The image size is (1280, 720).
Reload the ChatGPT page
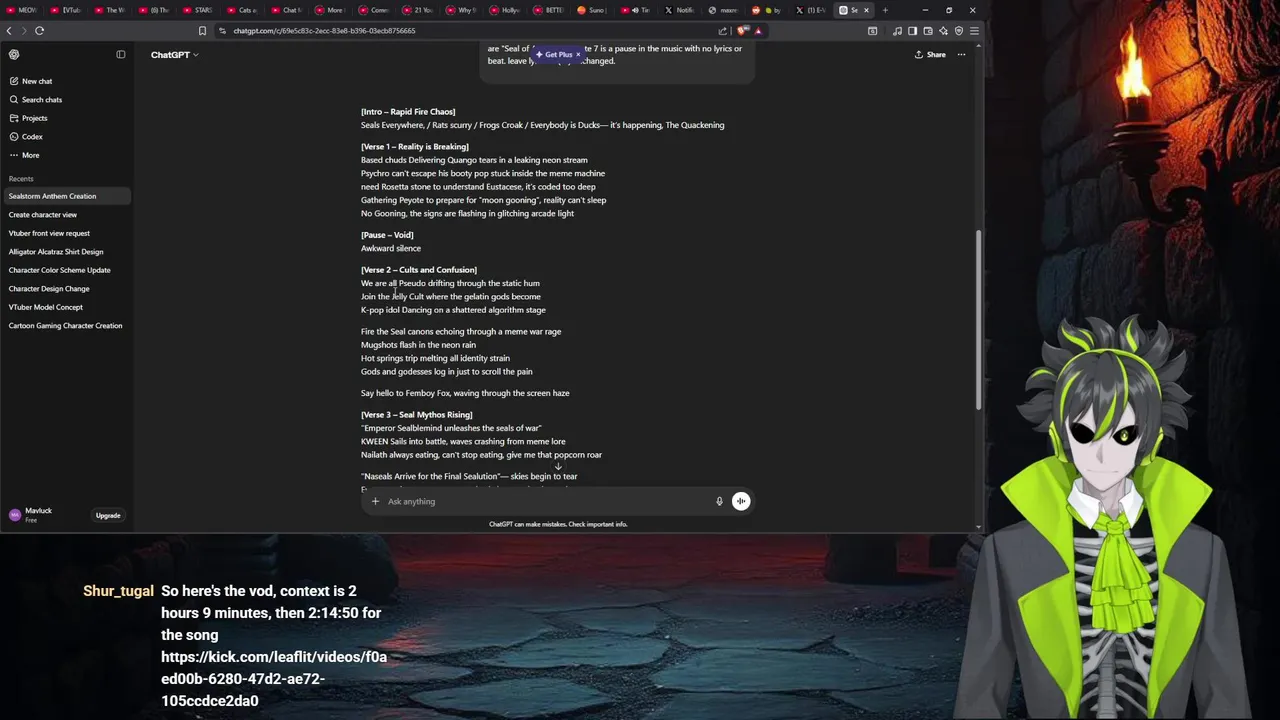point(39,30)
